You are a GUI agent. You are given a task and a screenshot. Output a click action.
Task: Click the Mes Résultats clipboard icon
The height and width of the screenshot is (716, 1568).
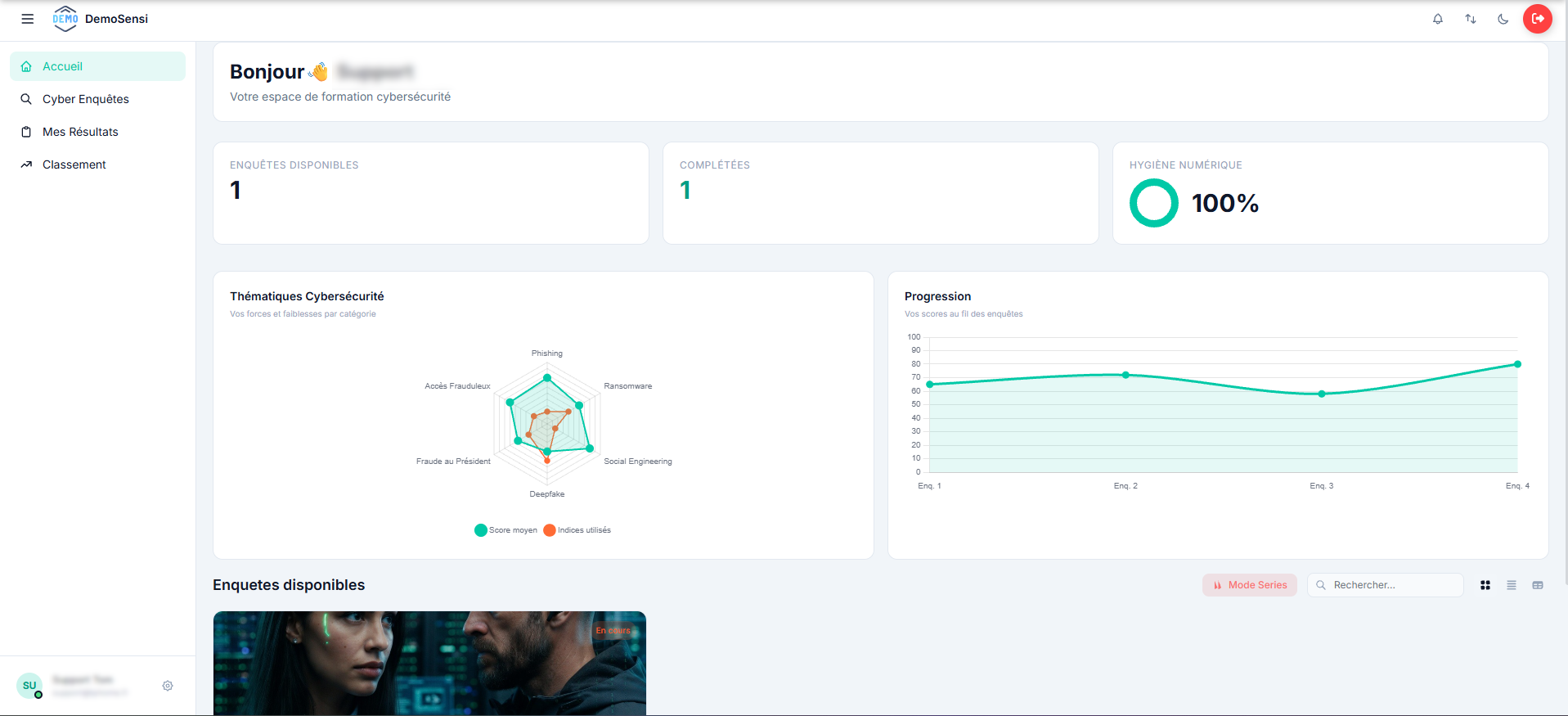[26, 132]
